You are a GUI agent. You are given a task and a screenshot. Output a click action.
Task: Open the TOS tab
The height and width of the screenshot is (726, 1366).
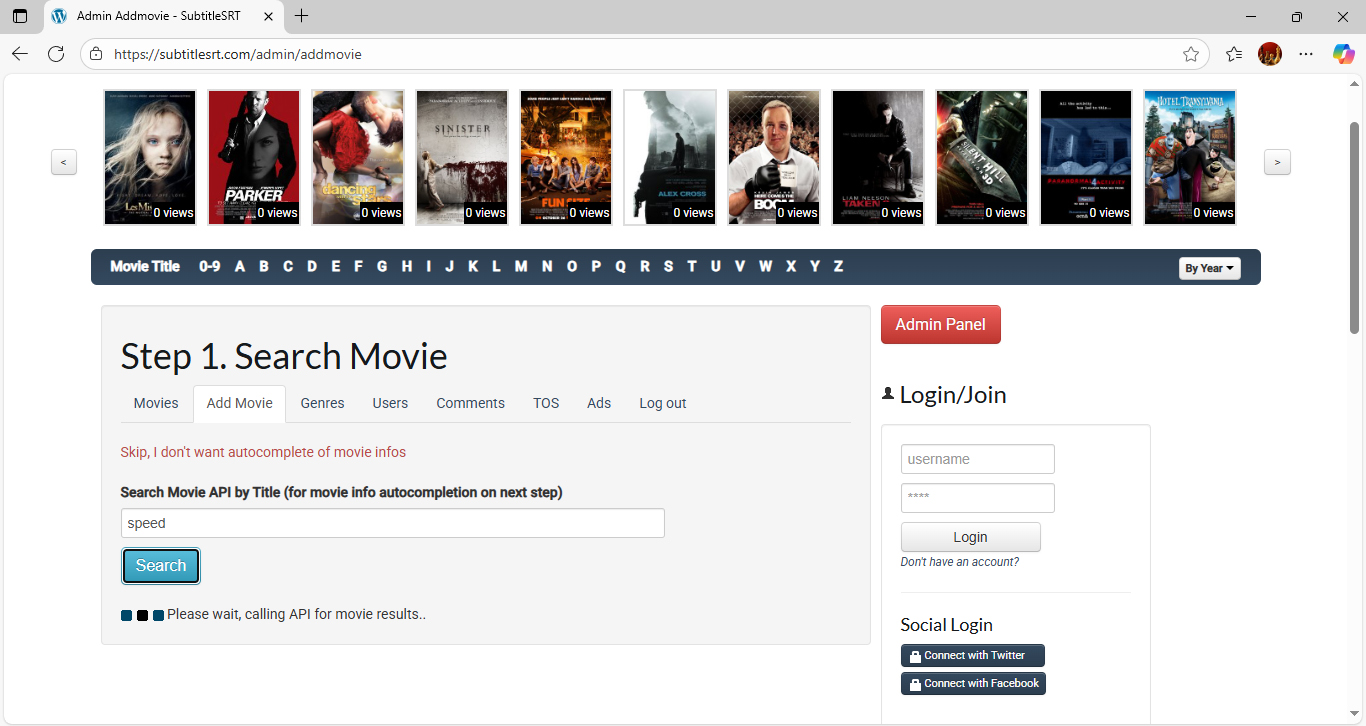pyautogui.click(x=546, y=403)
